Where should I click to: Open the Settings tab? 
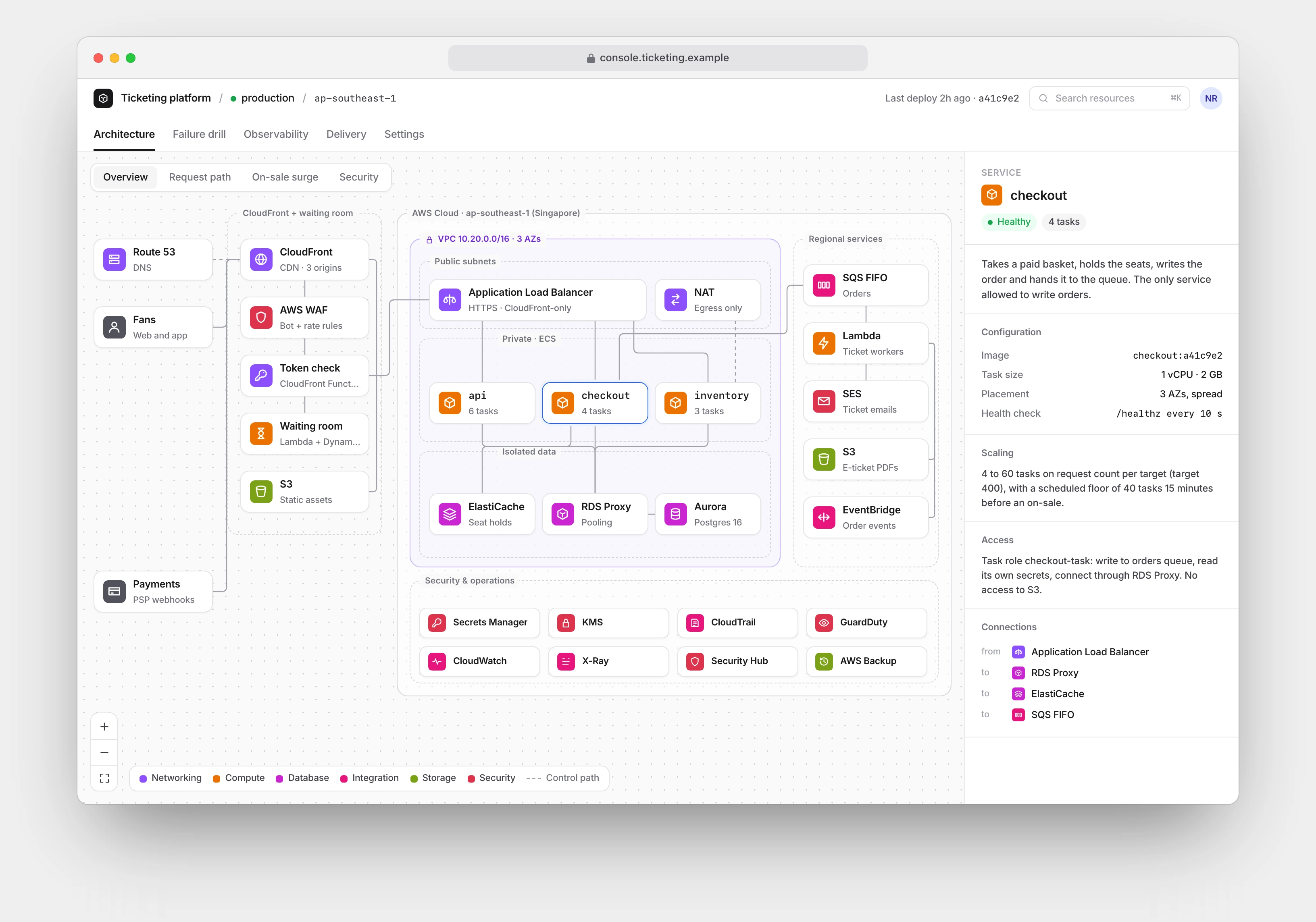click(x=404, y=134)
